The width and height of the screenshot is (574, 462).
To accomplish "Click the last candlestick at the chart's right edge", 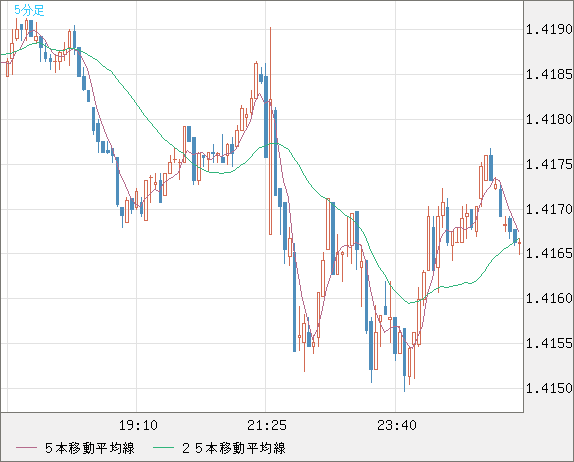I will tap(519, 246).
